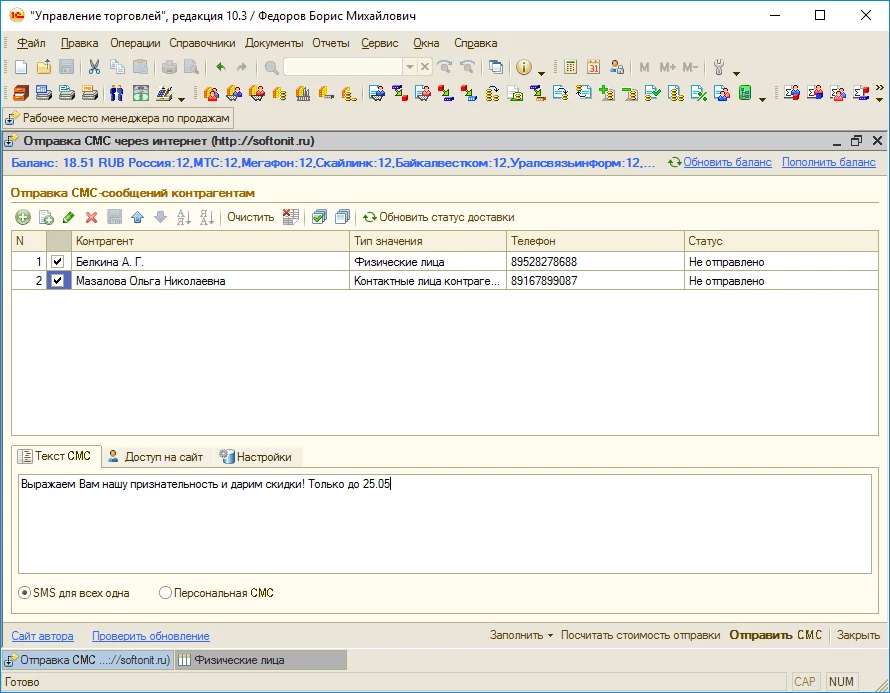890x693 pixels.
Task: Move row up with blue arrow
Action: point(137,217)
